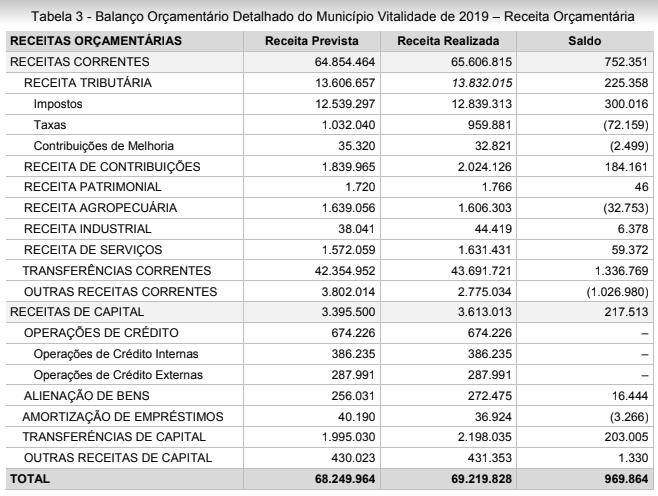Click the total value 69.219.828

[x=481, y=479]
